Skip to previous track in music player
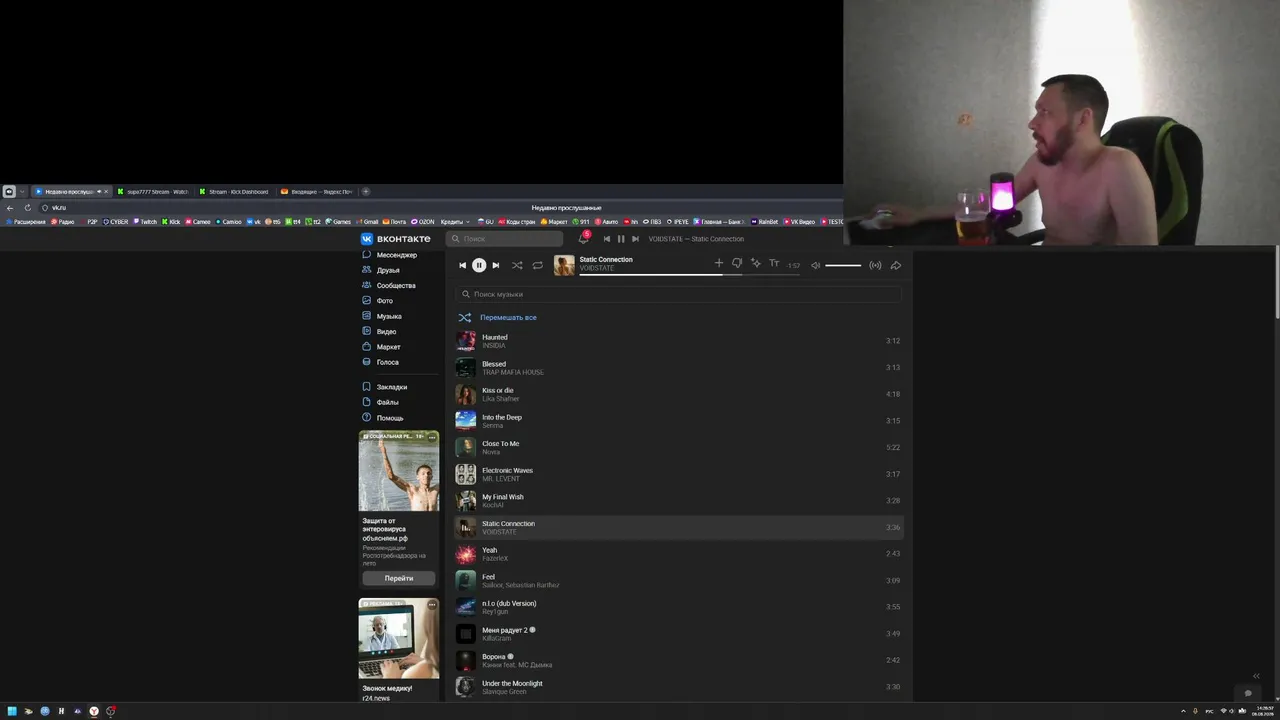1280x720 pixels. pos(462,265)
